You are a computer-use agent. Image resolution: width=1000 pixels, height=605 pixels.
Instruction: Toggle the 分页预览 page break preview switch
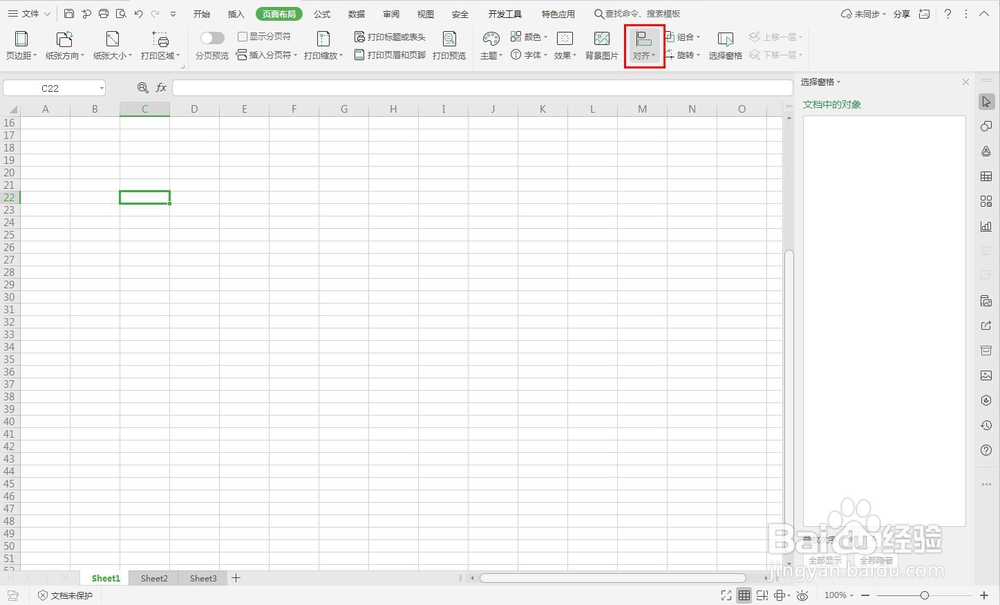click(x=212, y=38)
